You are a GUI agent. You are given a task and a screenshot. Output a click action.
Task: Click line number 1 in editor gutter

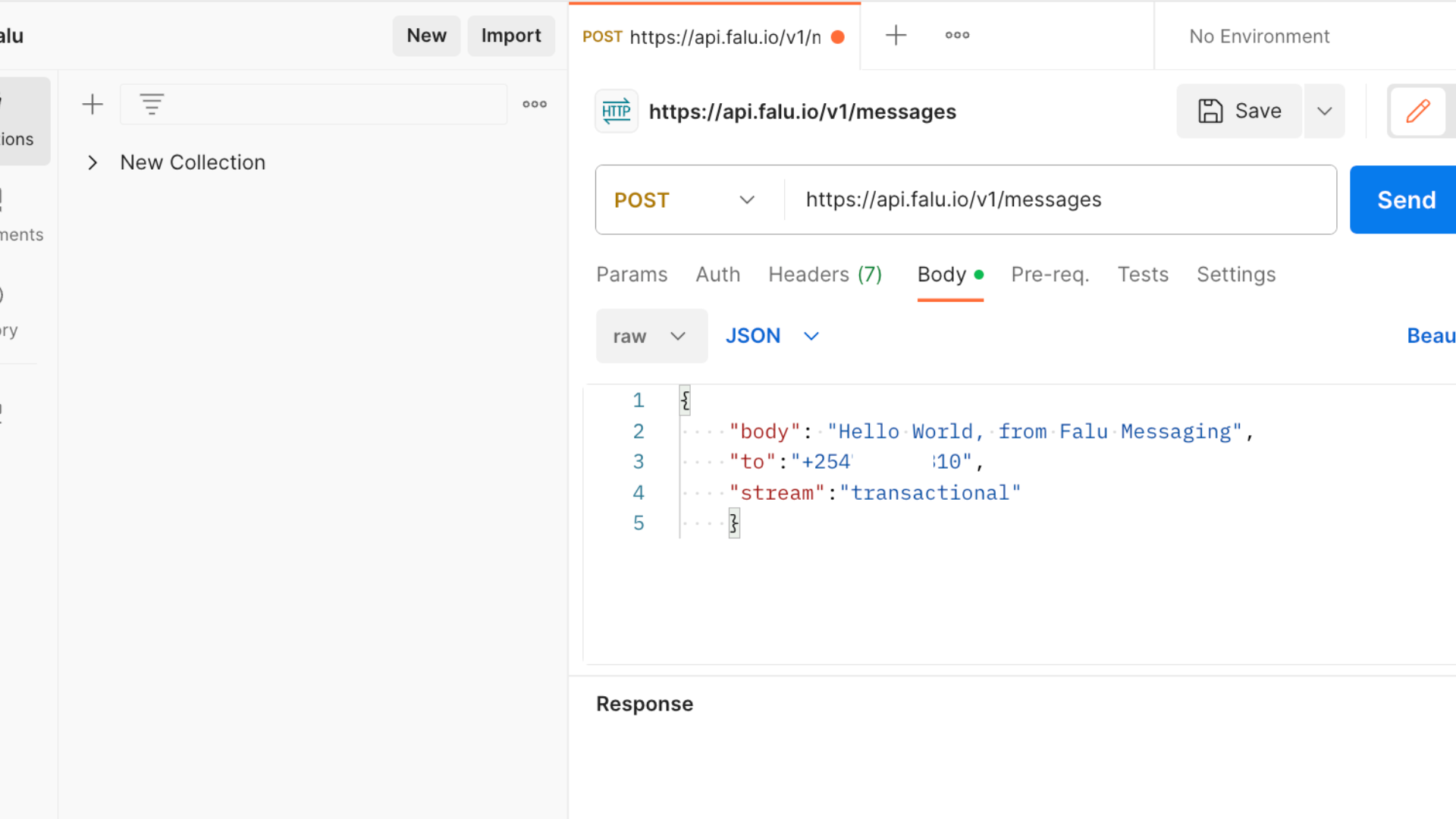point(639,400)
